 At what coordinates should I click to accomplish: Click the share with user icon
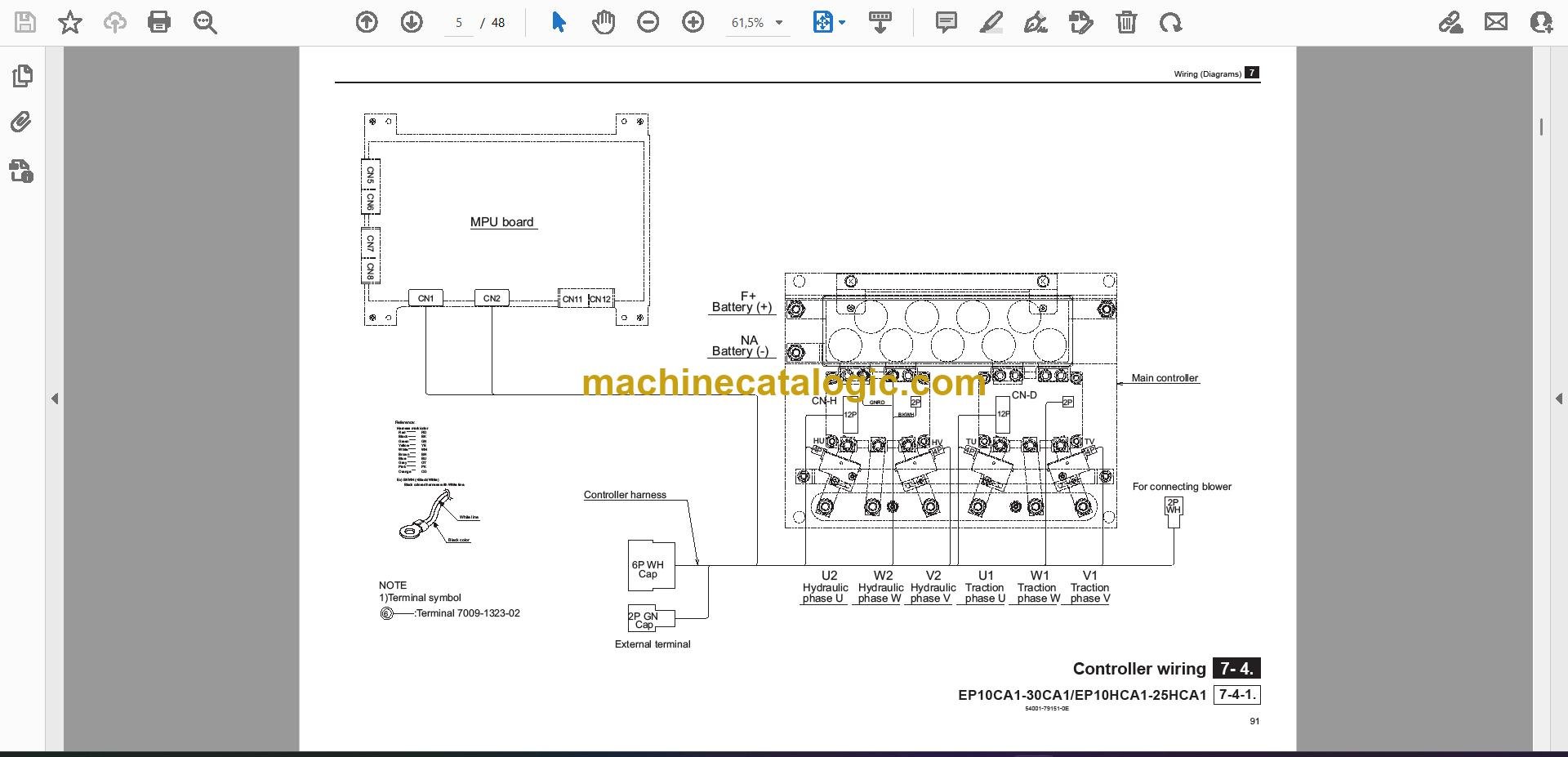pos(1541,22)
